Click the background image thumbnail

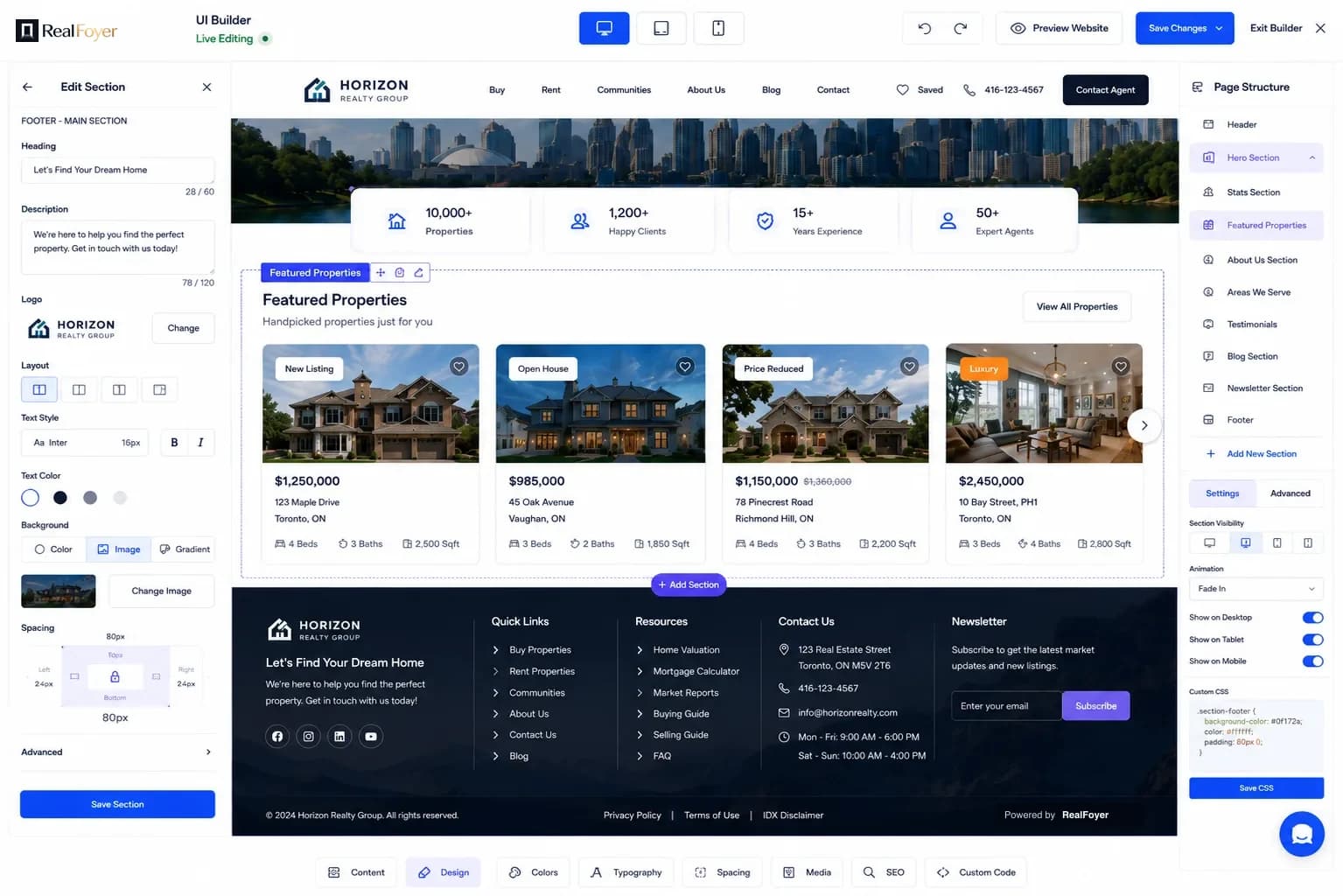[x=58, y=591]
